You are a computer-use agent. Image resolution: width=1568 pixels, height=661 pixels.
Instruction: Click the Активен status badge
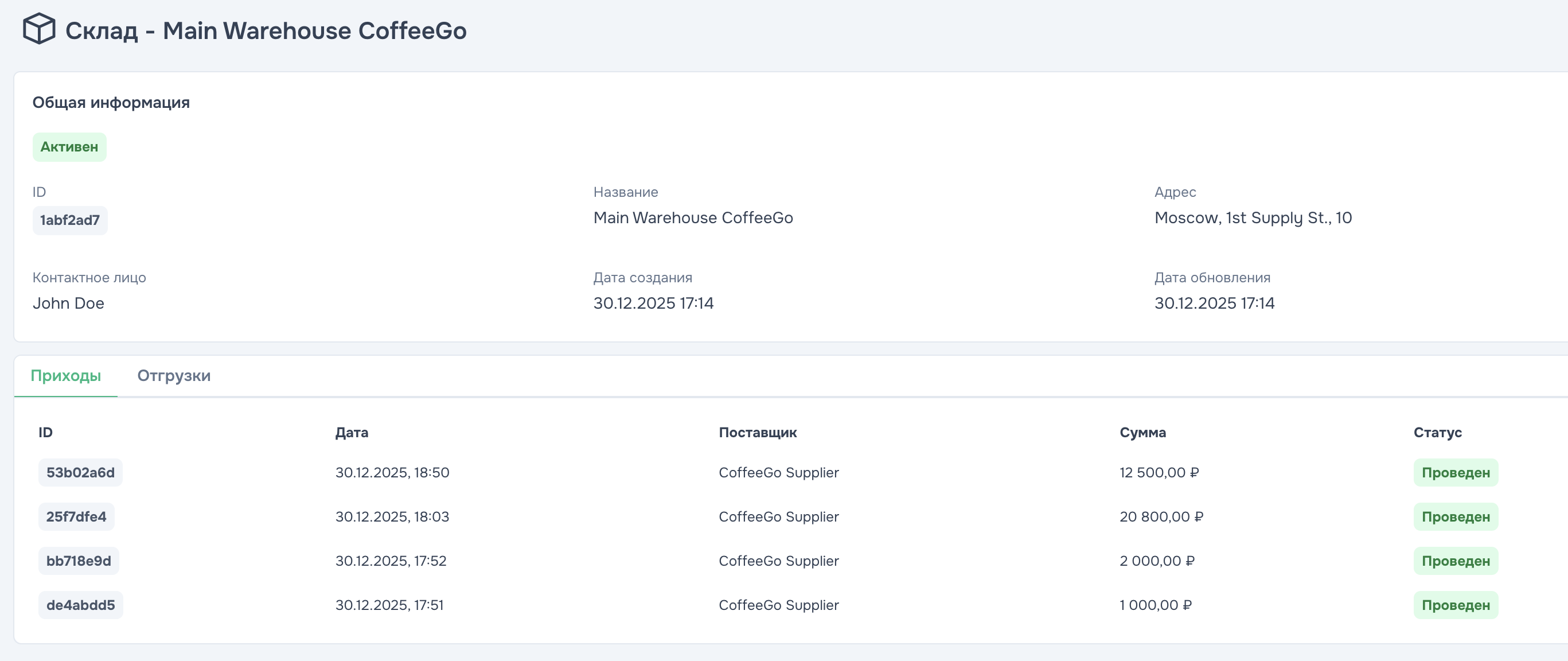69,147
